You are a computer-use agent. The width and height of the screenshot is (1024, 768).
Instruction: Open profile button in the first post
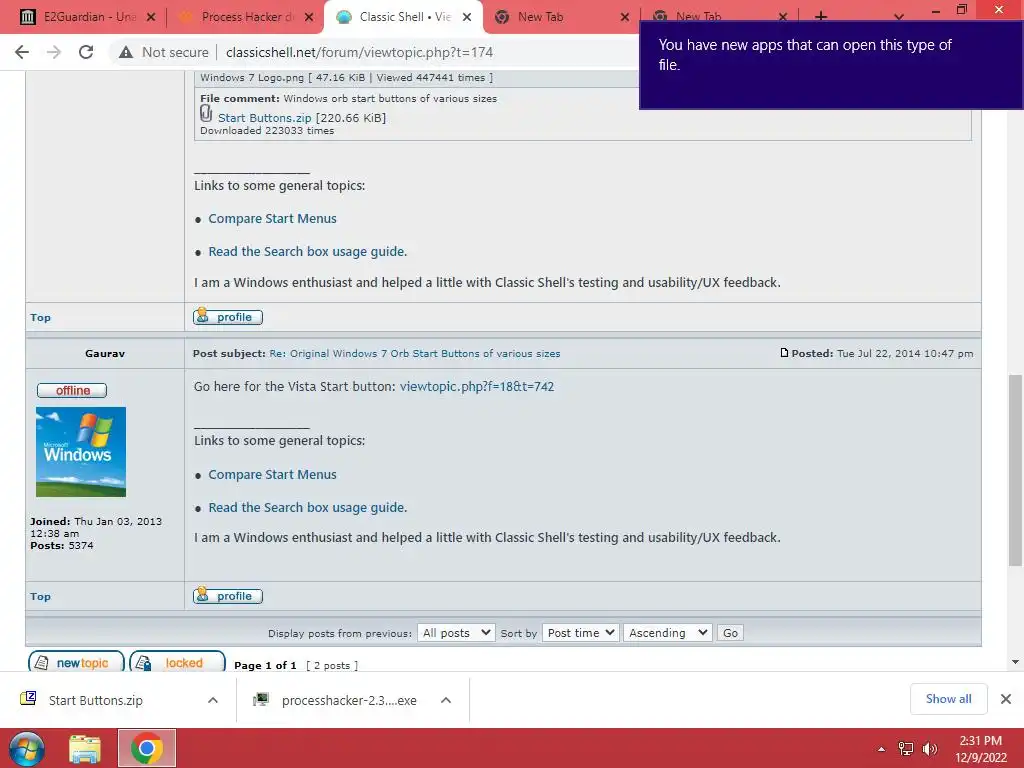(x=228, y=317)
